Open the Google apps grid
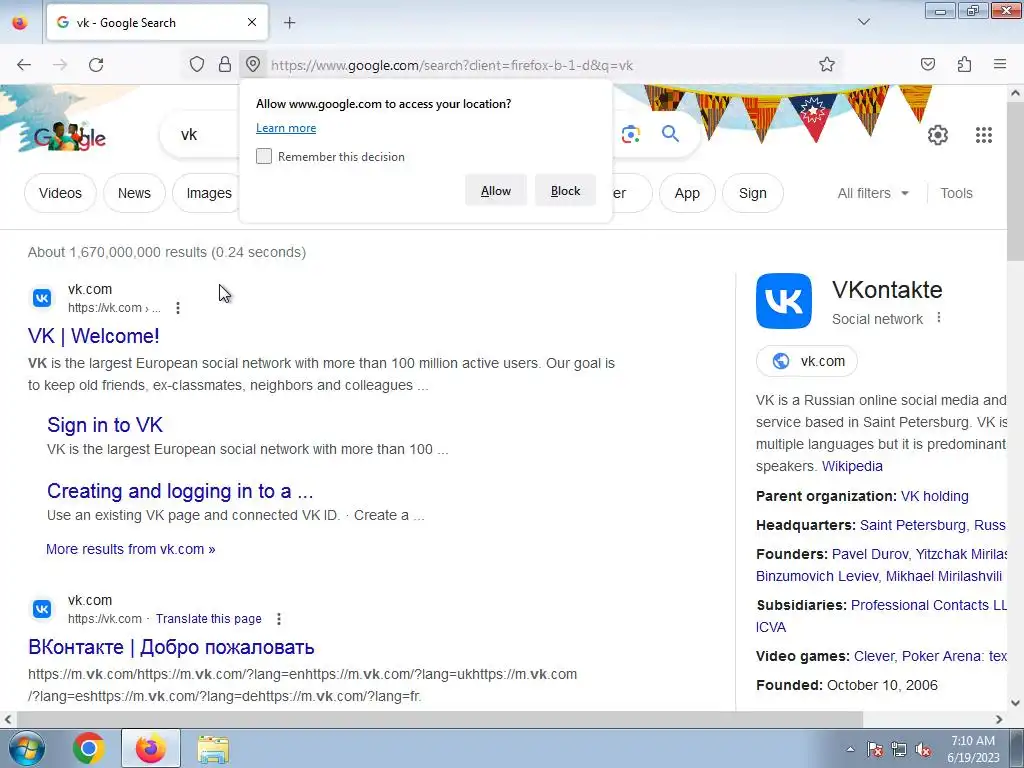Image resolution: width=1024 pixels, height=768 pixels. [x=984, y=135]
